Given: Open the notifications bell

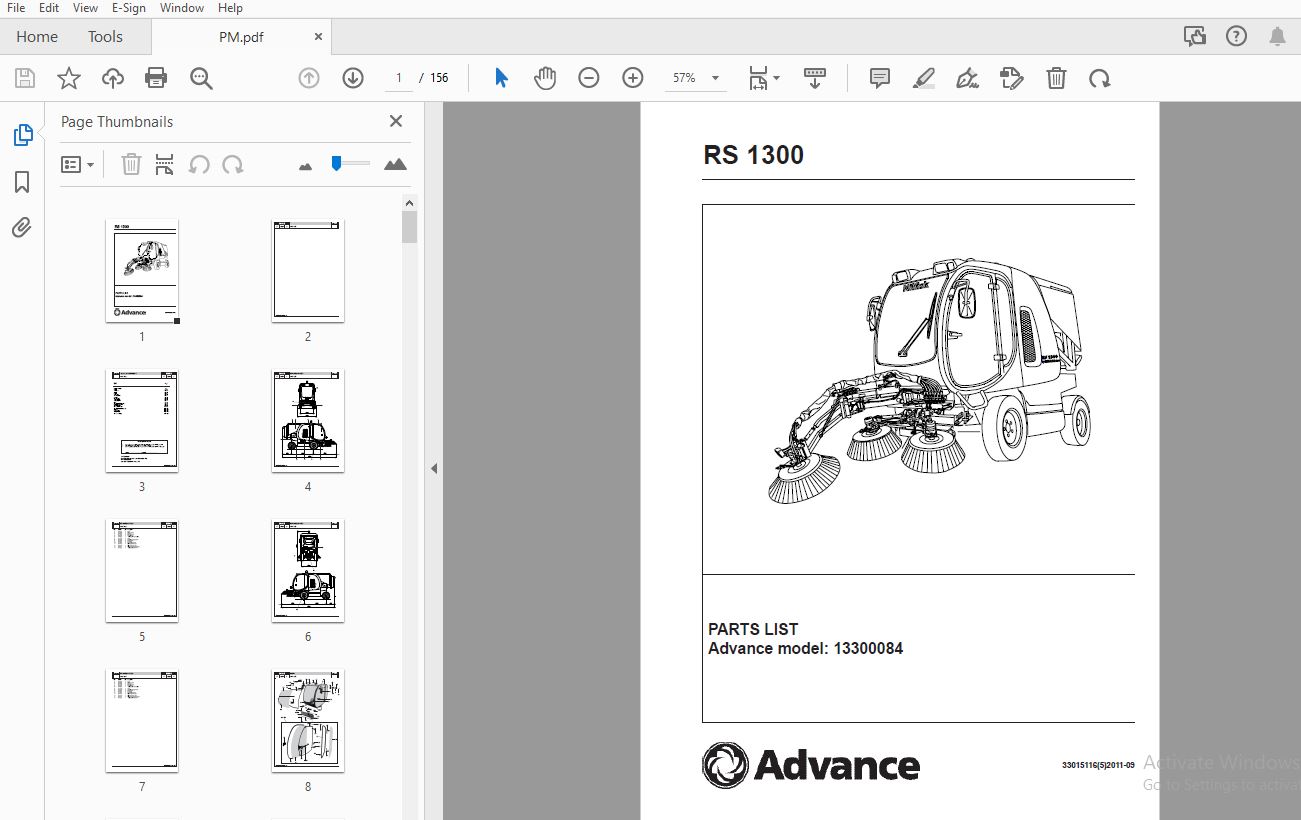Looking at the screenshot, I should click(x=1277, y=36).
